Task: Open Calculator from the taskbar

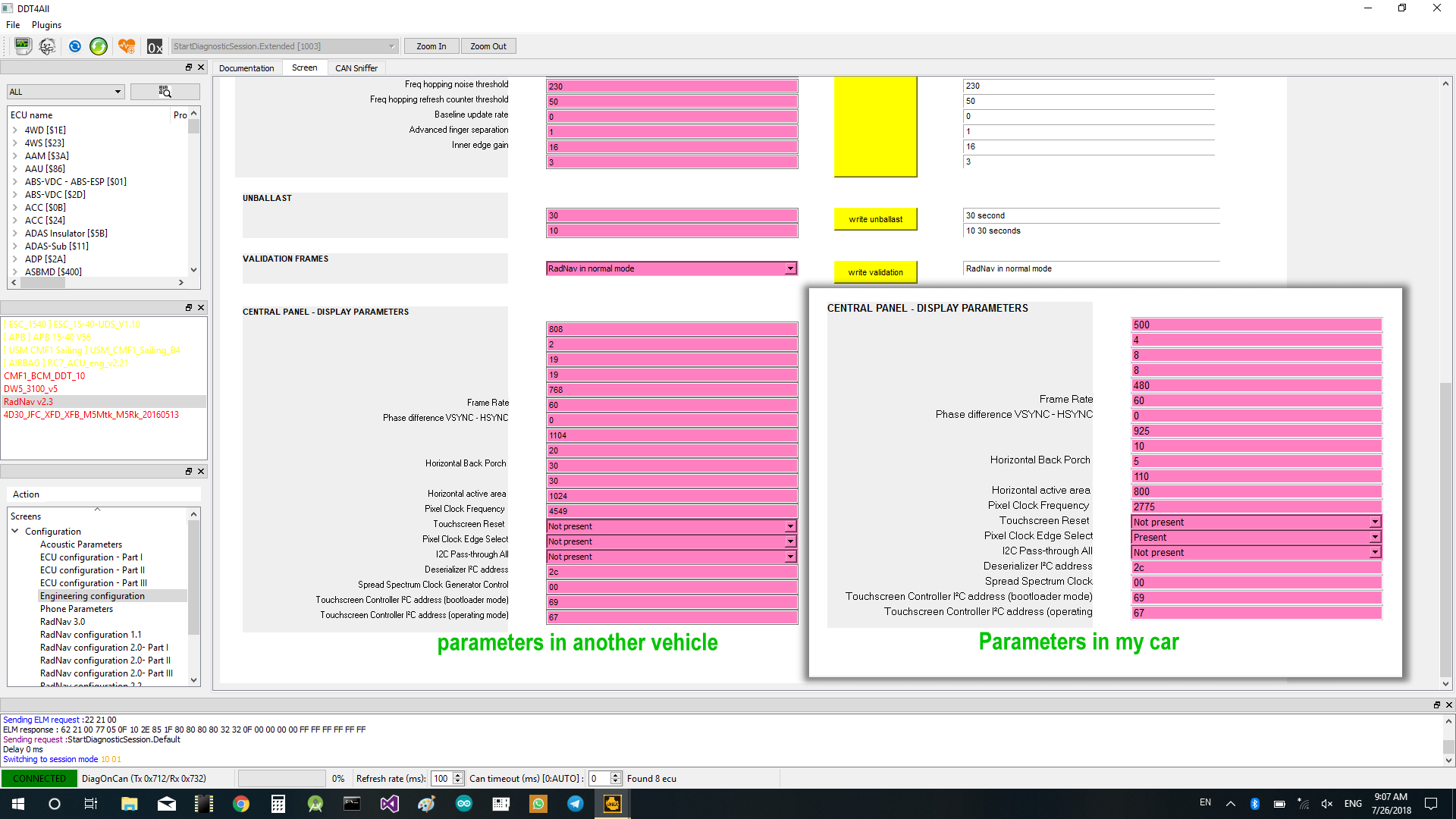Action: click(x=278, y=804)
